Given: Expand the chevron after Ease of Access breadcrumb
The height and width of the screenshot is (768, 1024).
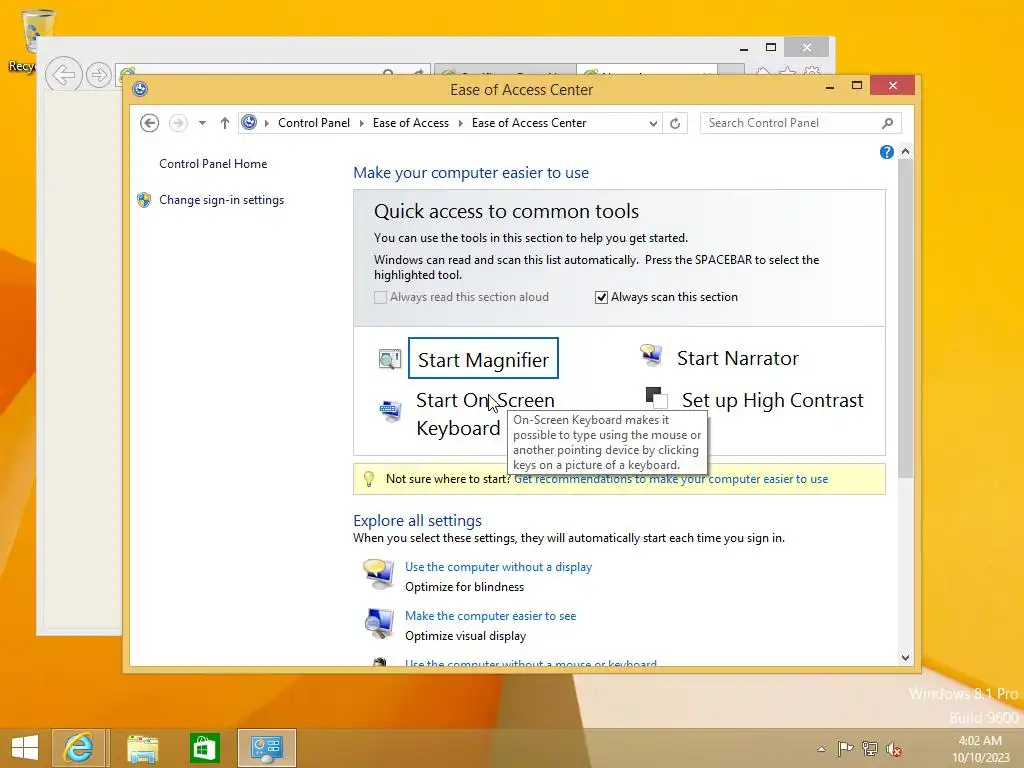Looking at the screenshot, I should point(460,123).
